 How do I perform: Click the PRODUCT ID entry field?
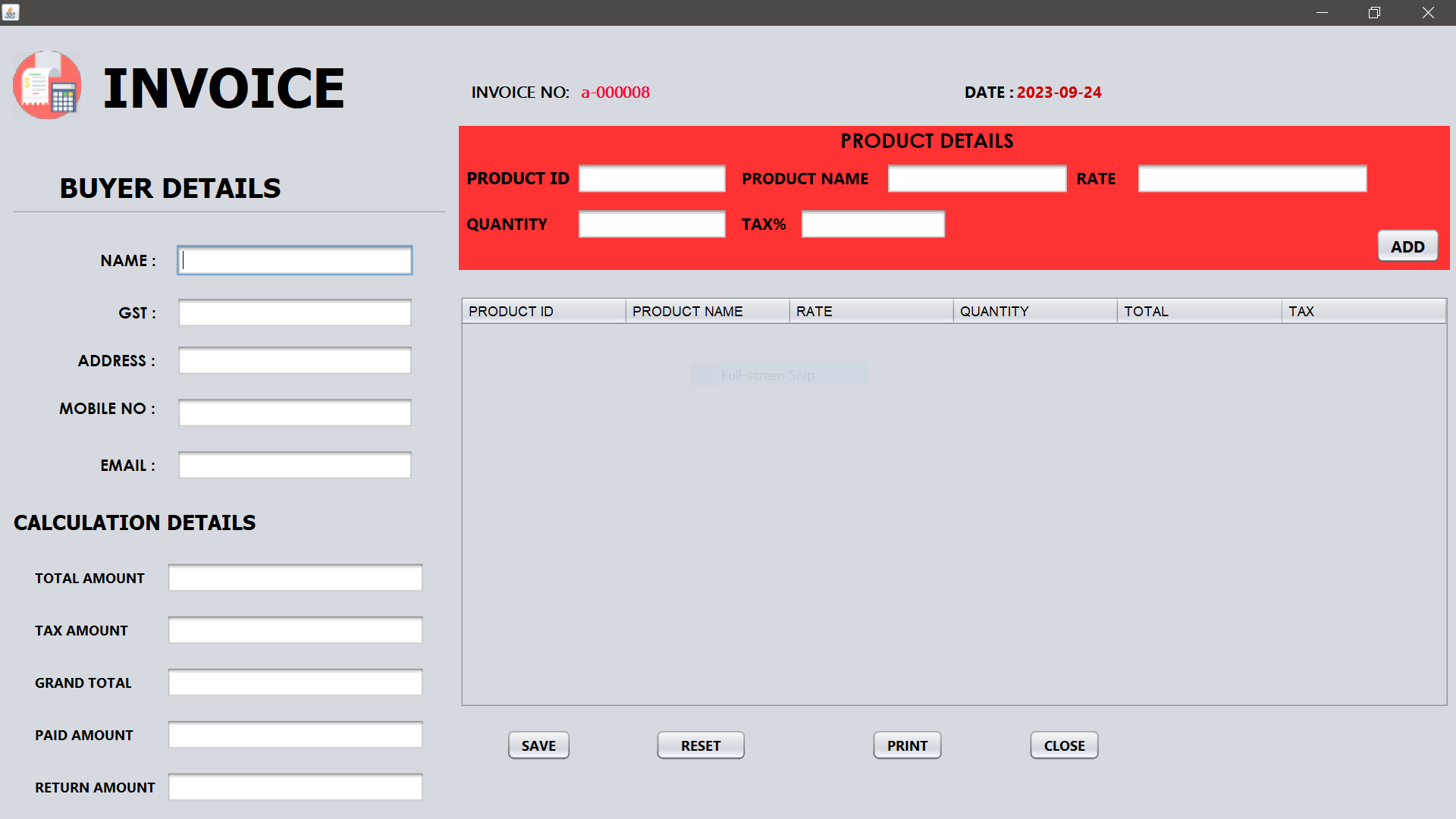[651, 178]
